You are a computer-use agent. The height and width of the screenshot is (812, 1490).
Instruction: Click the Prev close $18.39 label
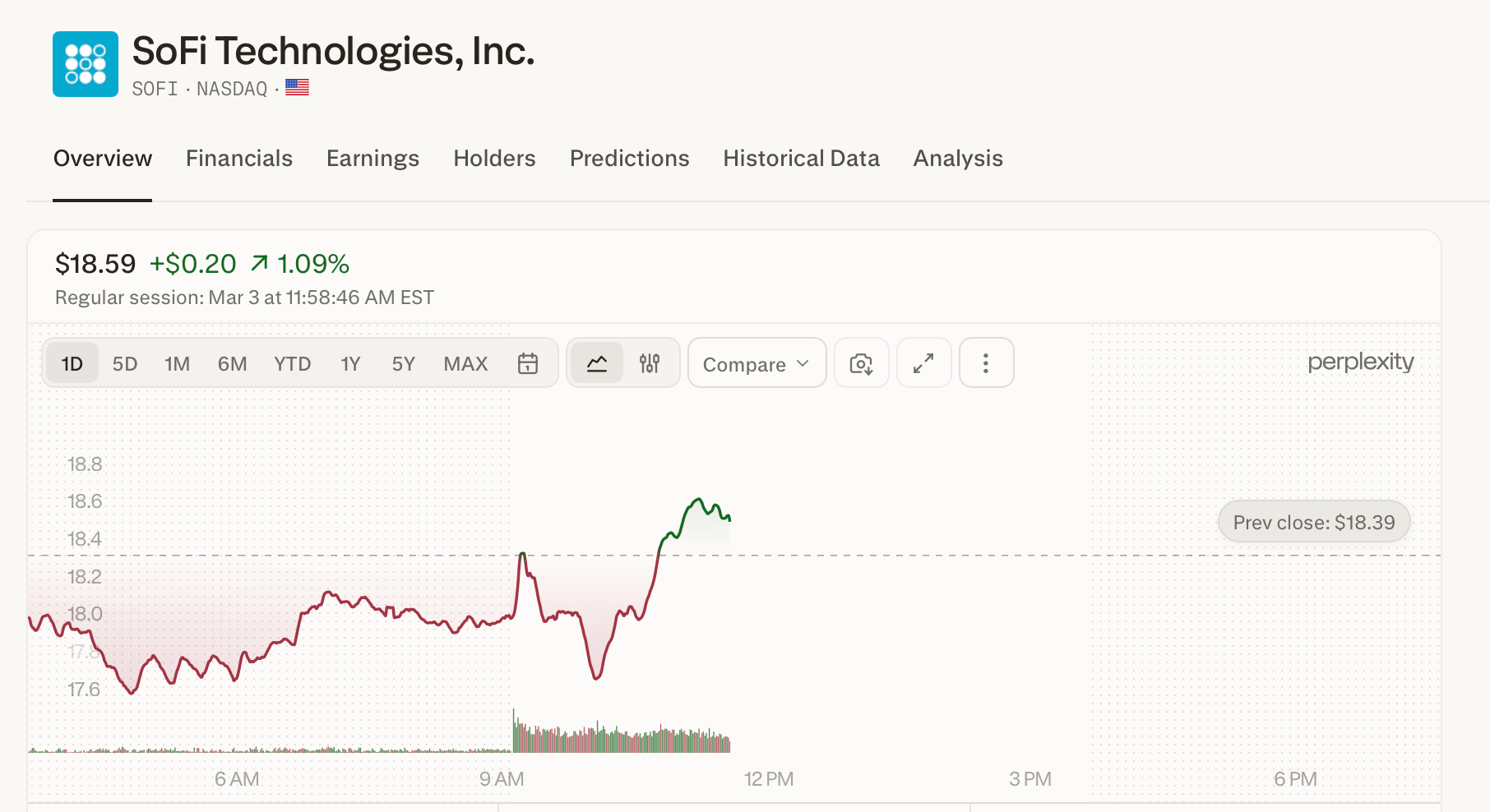point(1313,521)
